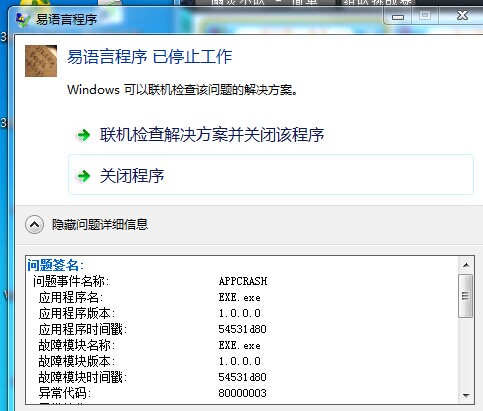Click green arrow beside 关闭程序
The width and height of the screenshot is (483, 411).
[x=83, y=176]
